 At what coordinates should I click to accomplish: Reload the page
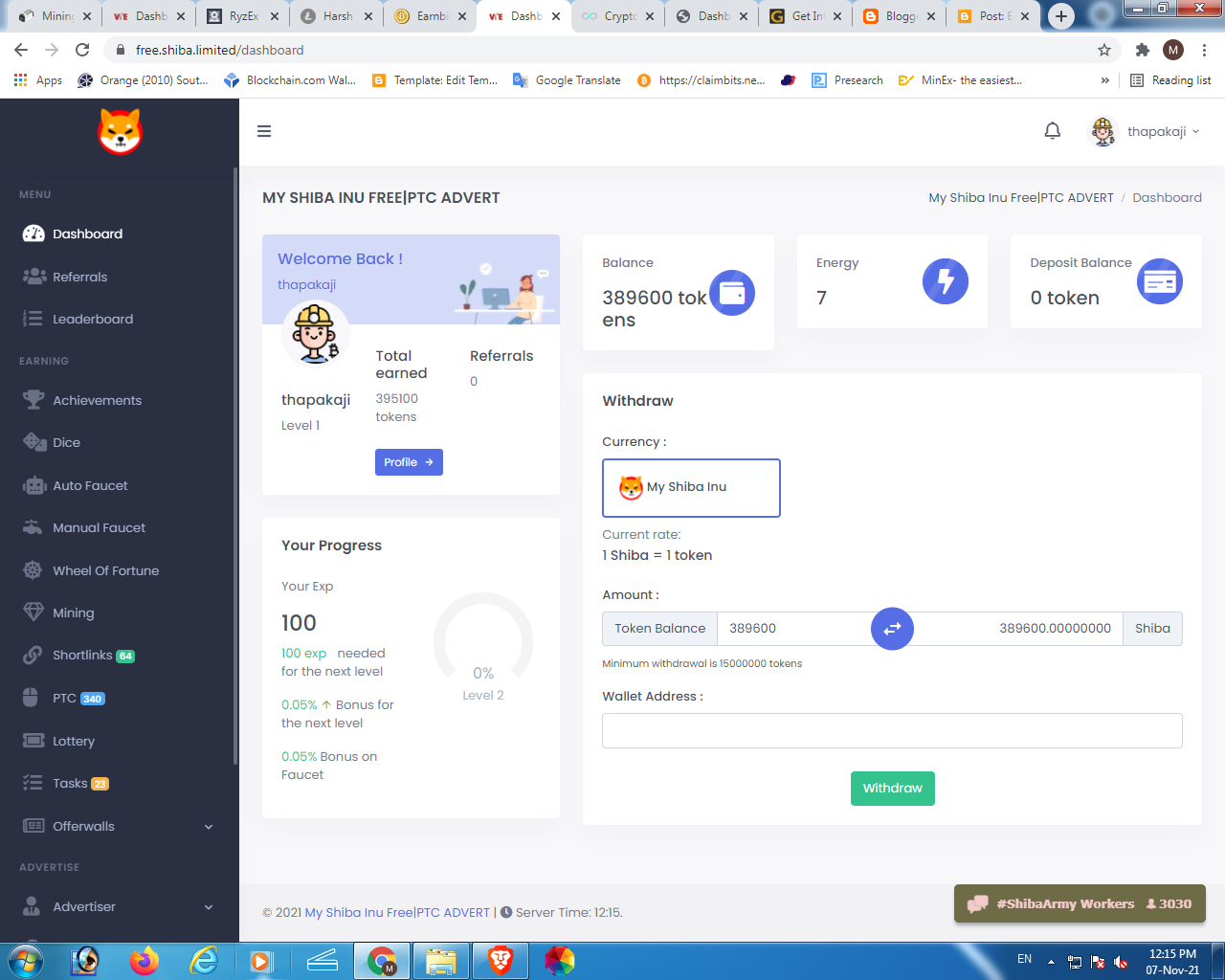coord(82,50)
